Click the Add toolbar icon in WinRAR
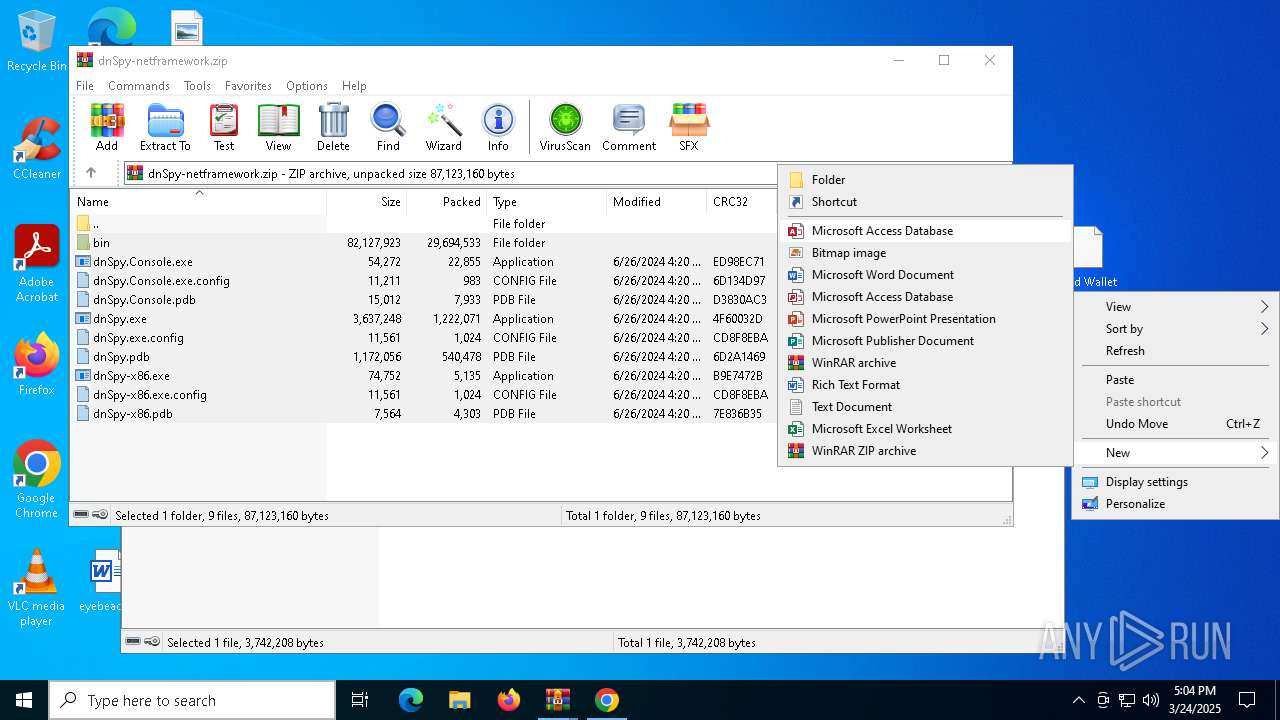Screen dimensions: 1280x720 point(107,127)
